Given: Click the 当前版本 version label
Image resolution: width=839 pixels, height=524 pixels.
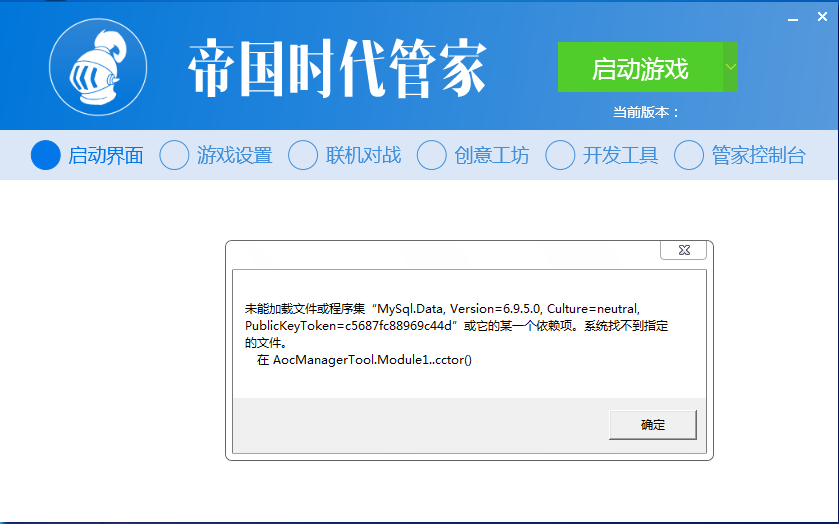Looking at the screenshot, I should pos(645,112).
